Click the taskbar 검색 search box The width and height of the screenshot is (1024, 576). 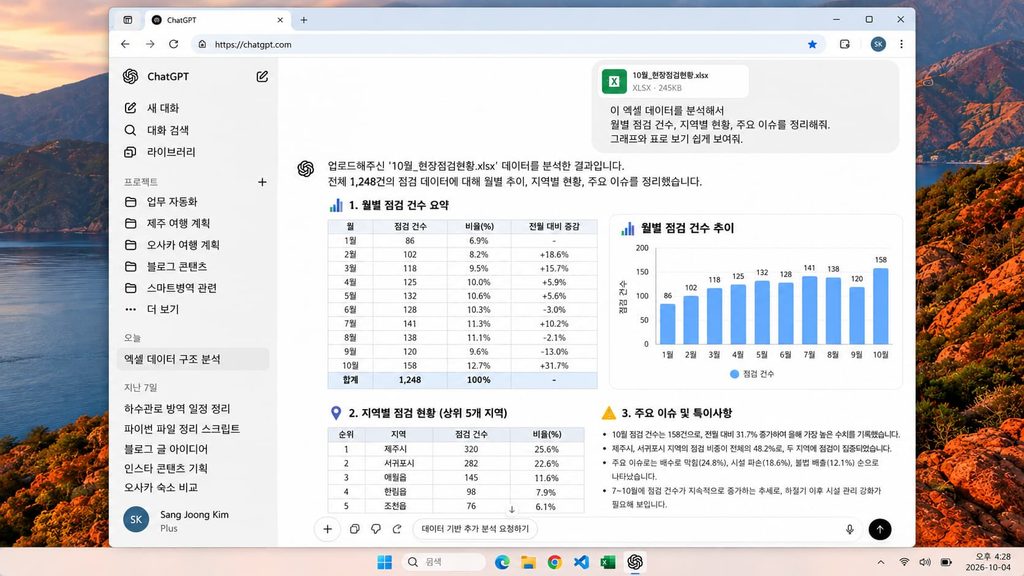coord(445,562)
